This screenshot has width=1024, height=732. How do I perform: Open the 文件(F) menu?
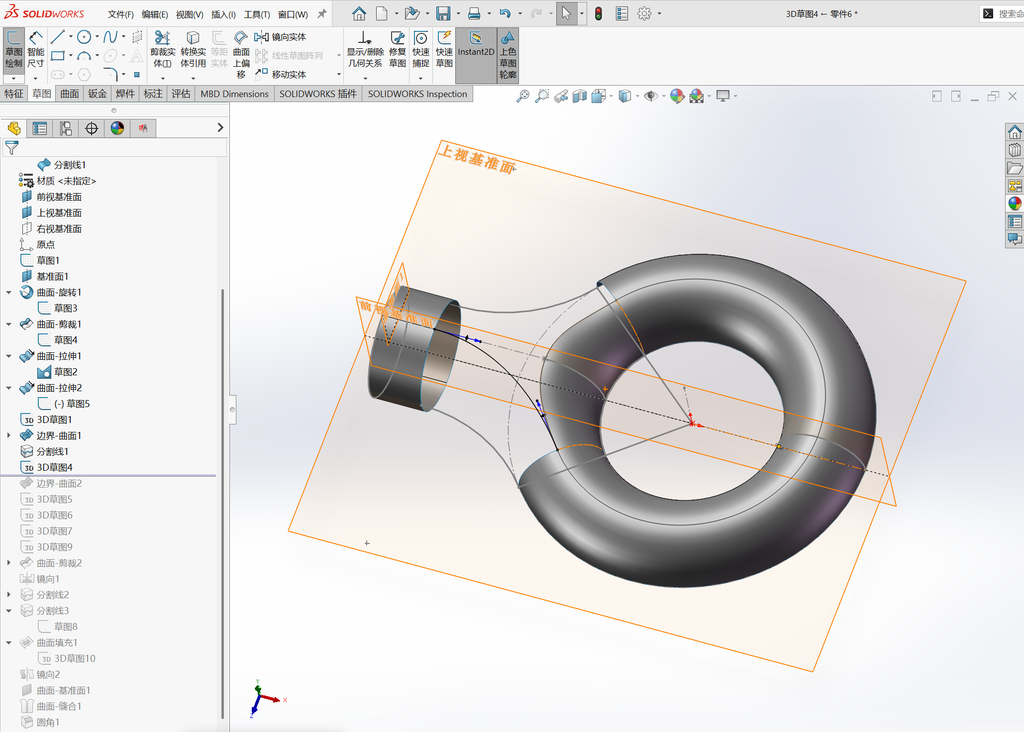click(x=121, y=14)
